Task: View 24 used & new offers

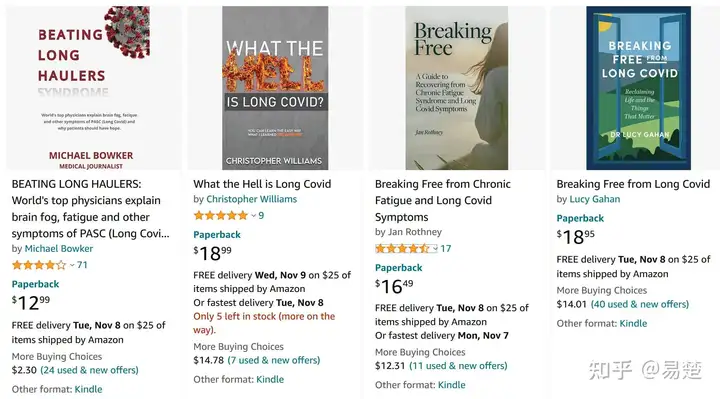Action: [x=90, y=370]
